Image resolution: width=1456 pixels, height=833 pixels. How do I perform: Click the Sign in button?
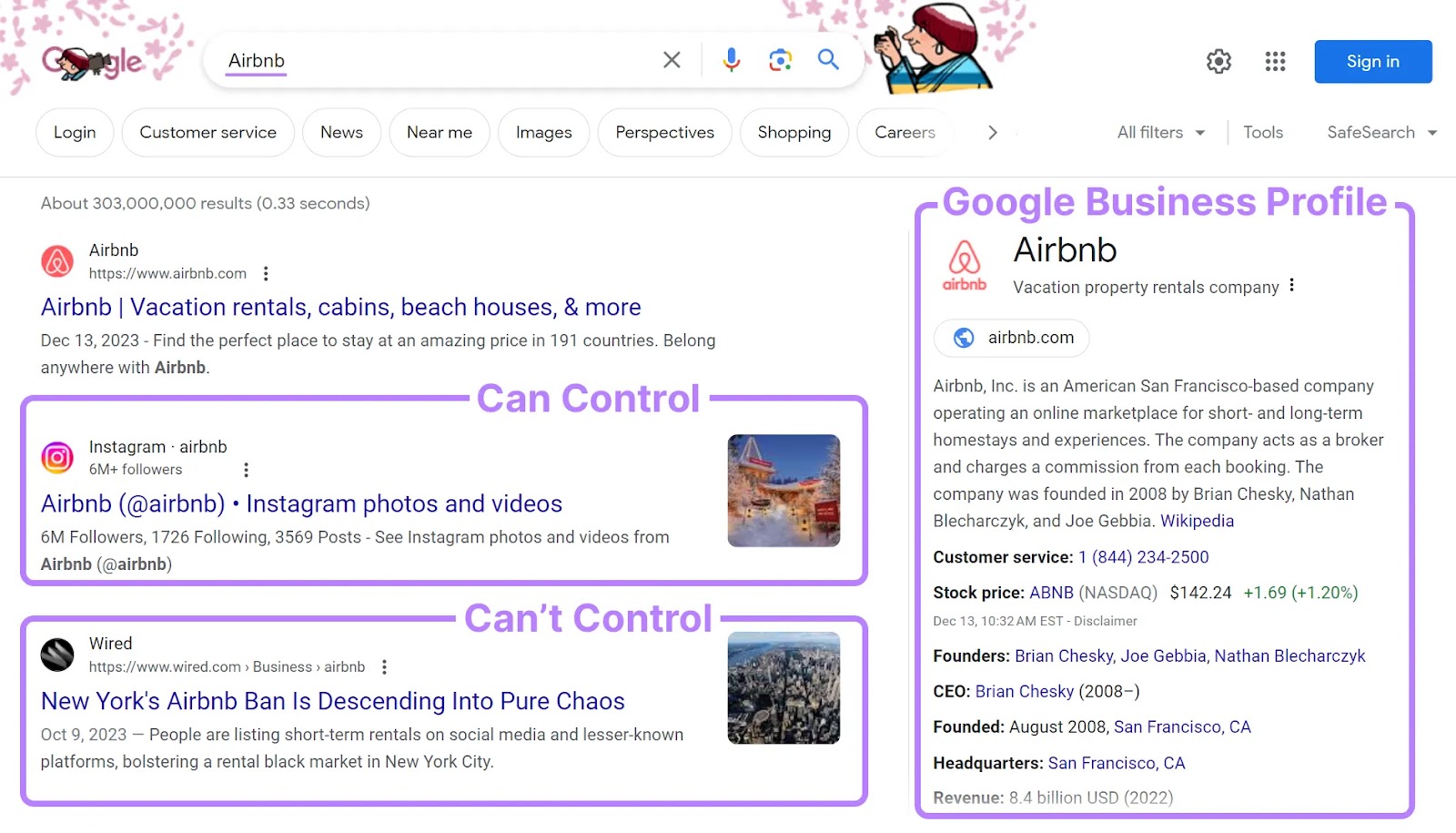(x=1372, y=61)
